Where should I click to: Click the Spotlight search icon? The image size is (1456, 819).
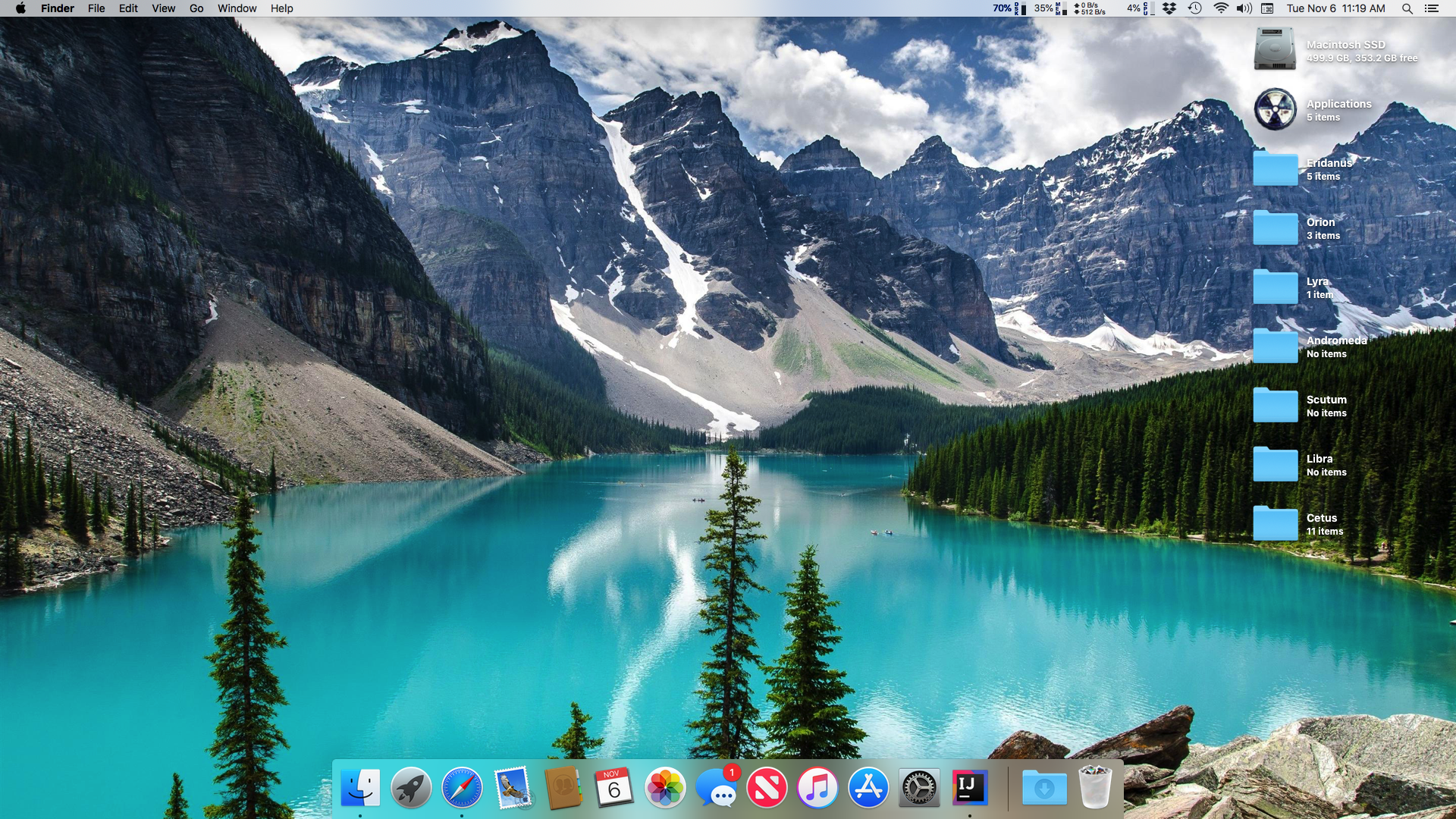point(1407,8)
